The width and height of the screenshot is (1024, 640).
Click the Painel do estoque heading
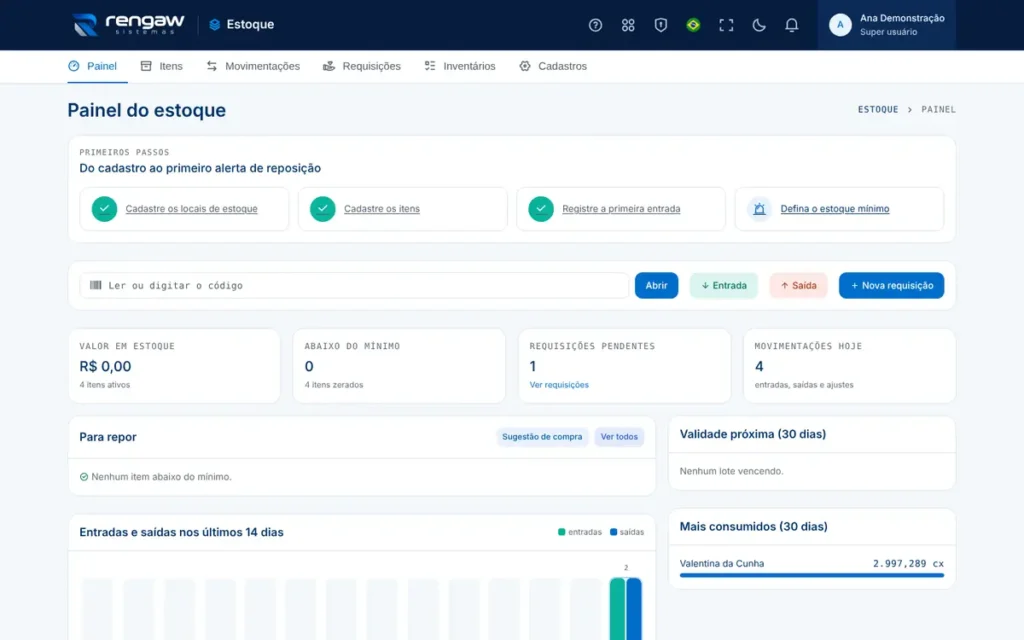[147, 110]
